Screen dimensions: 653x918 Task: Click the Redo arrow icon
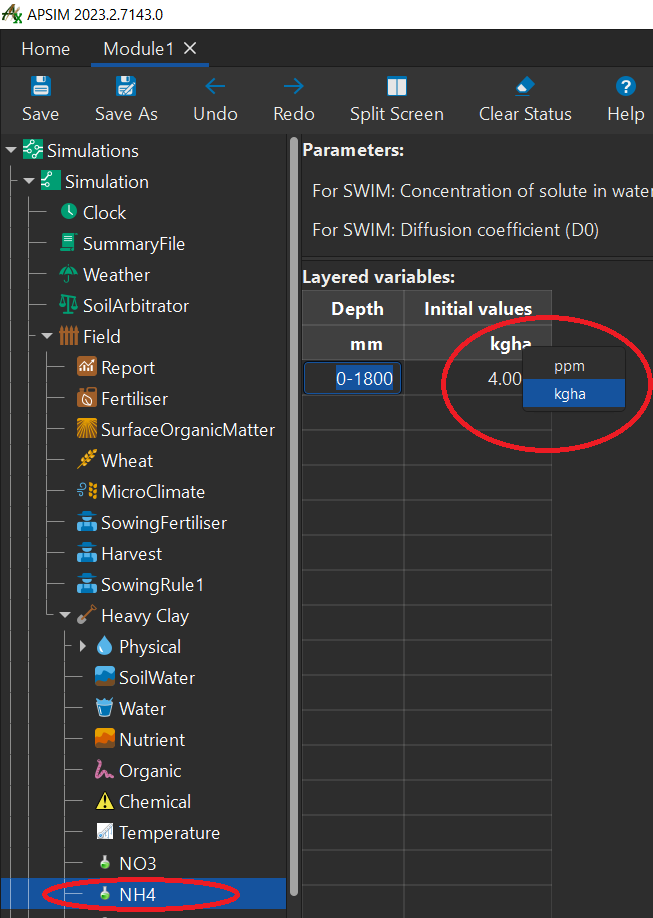(293, 86)
